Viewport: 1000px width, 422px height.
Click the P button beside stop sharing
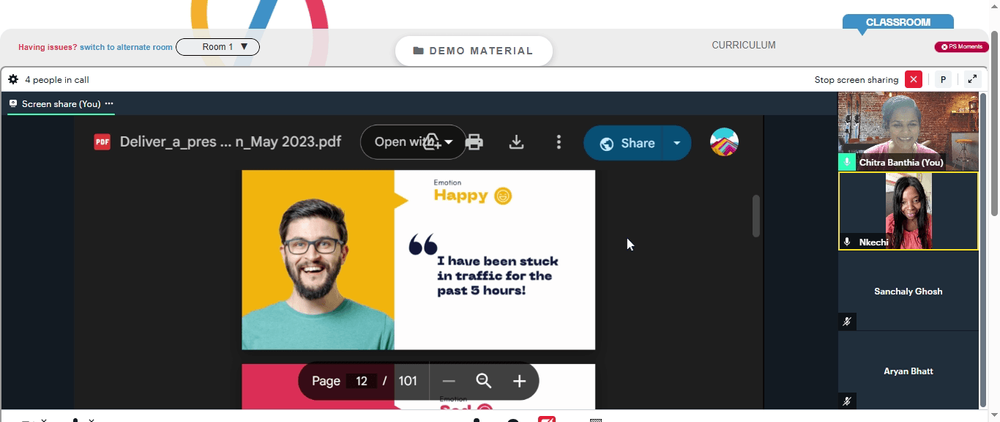pos(943,80)
